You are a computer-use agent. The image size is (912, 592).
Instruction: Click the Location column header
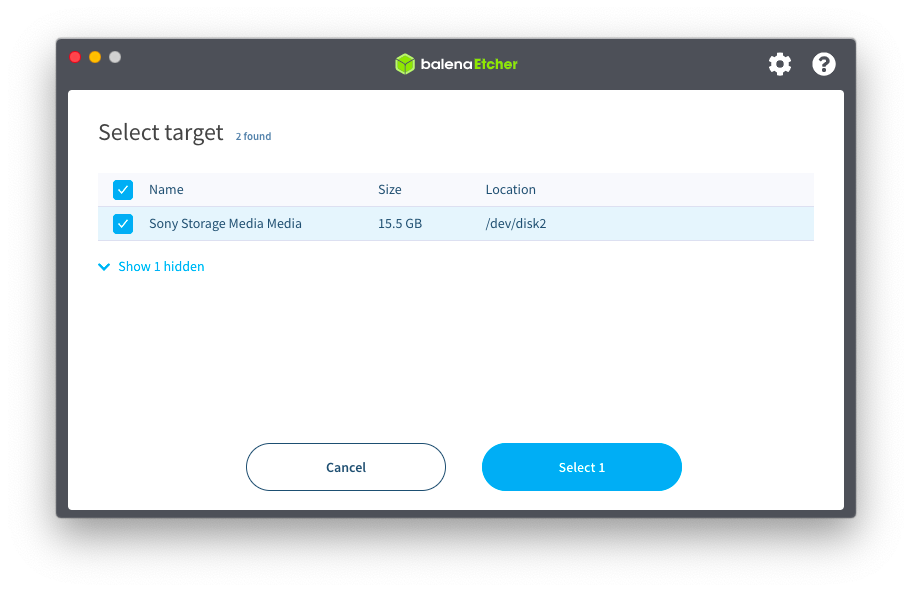(511, 190)
